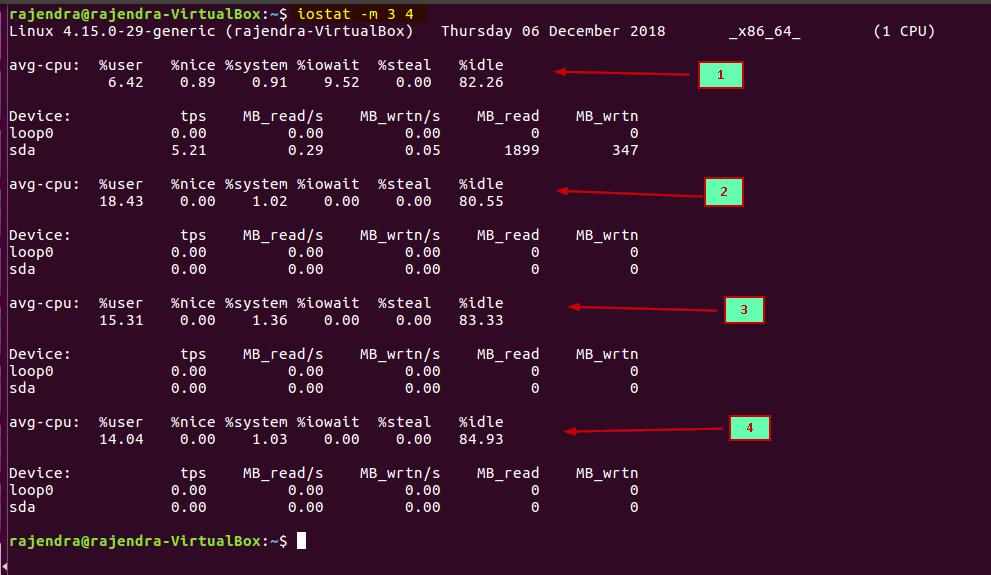Click the %nice value 0.89
Viewport: 991px width, 575px height.
198,83
